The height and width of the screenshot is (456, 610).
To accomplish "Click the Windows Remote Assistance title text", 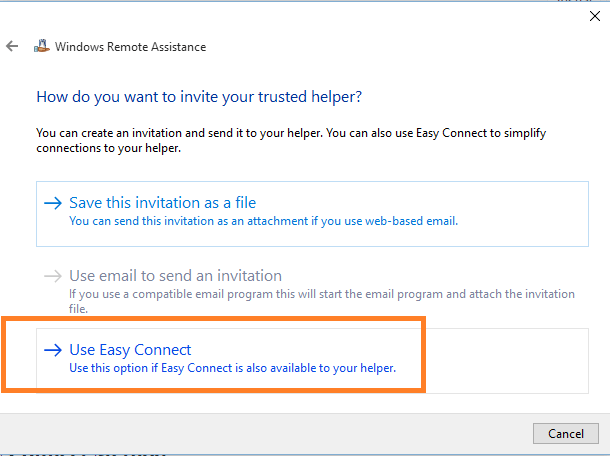I will pyautogui.click(x=130, y=47).
